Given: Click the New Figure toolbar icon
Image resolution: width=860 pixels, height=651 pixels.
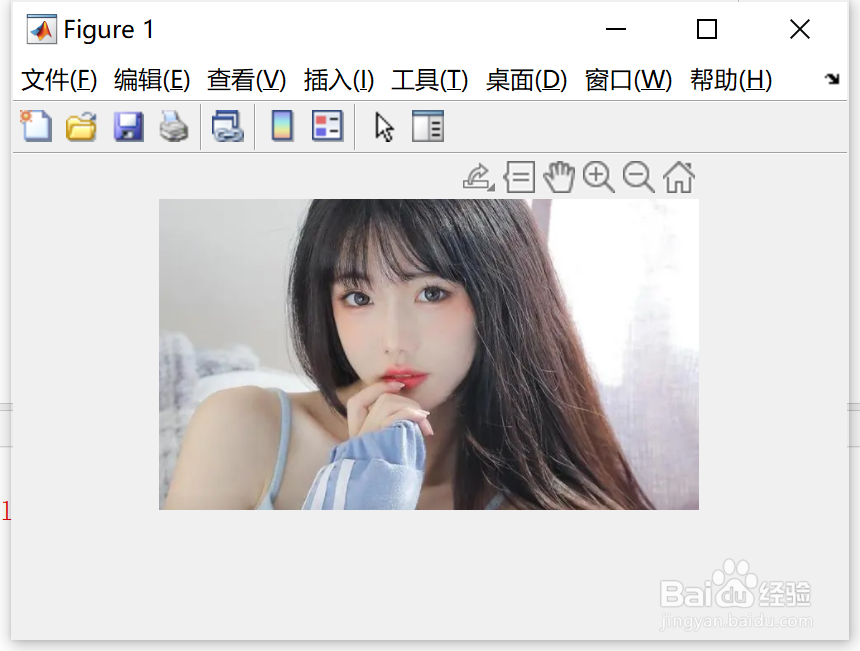Looking at the screenshot, I should click(x=36, y=126).
